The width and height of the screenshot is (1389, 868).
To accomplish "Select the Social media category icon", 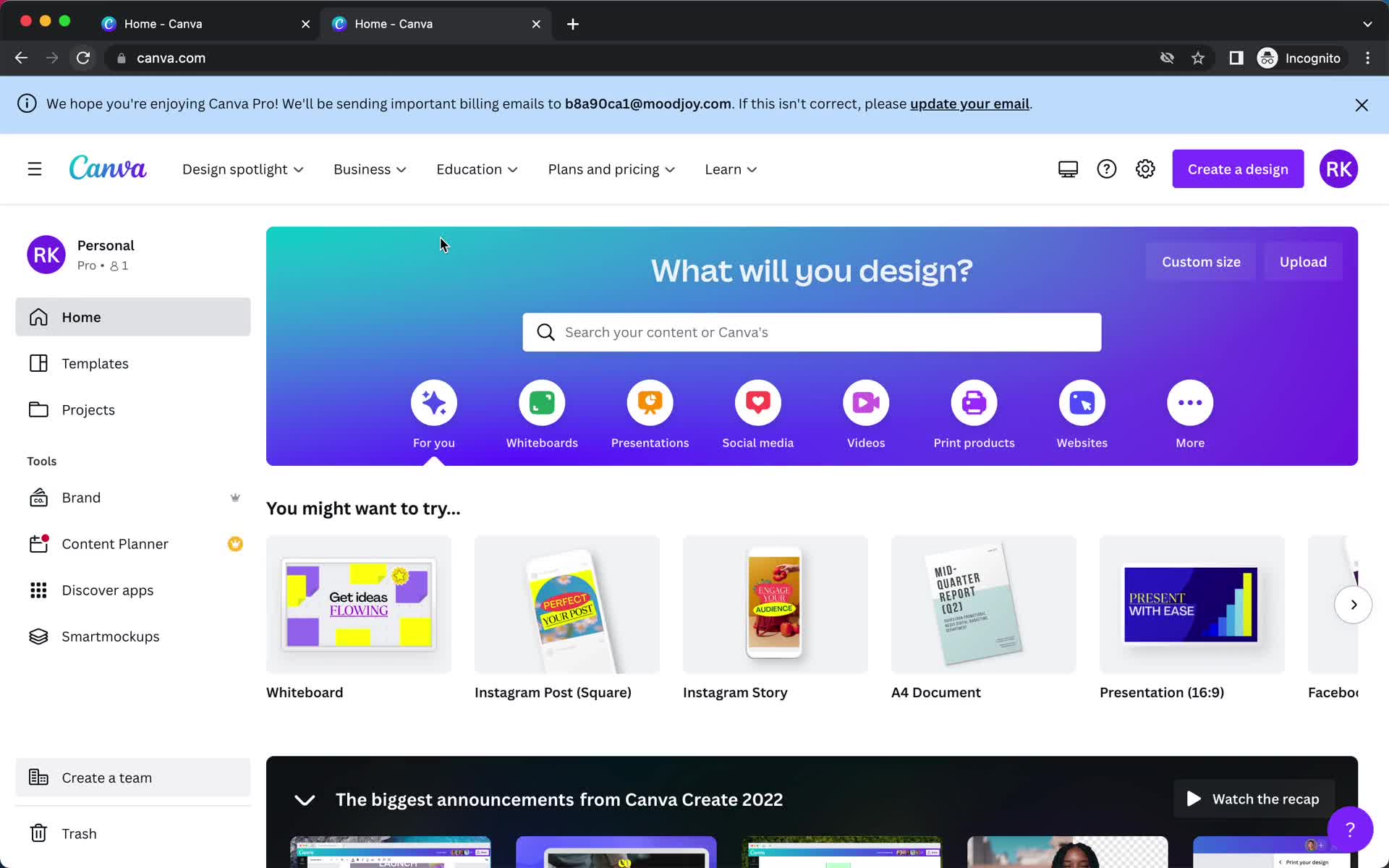I will click(x=758, y=403).
